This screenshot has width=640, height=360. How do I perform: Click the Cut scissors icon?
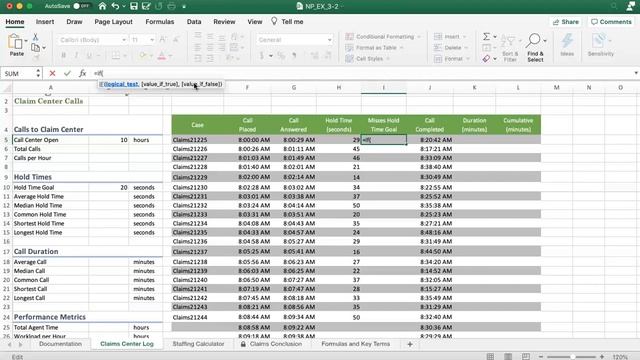[36, 37]
